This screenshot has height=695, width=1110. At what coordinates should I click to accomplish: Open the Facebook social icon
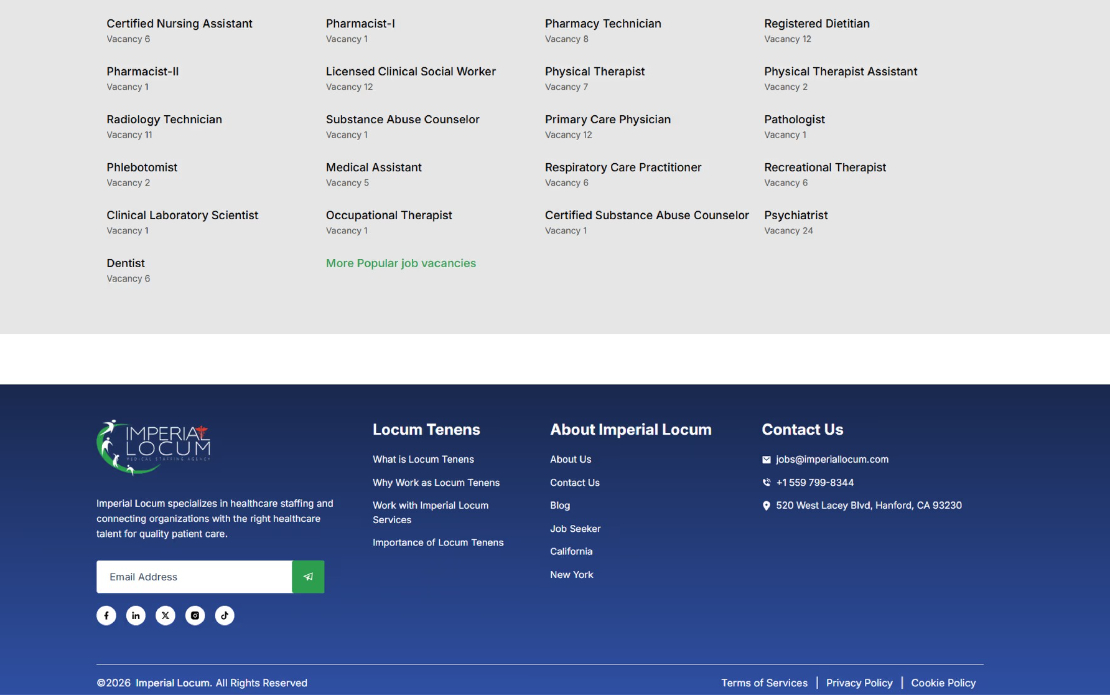106,616
